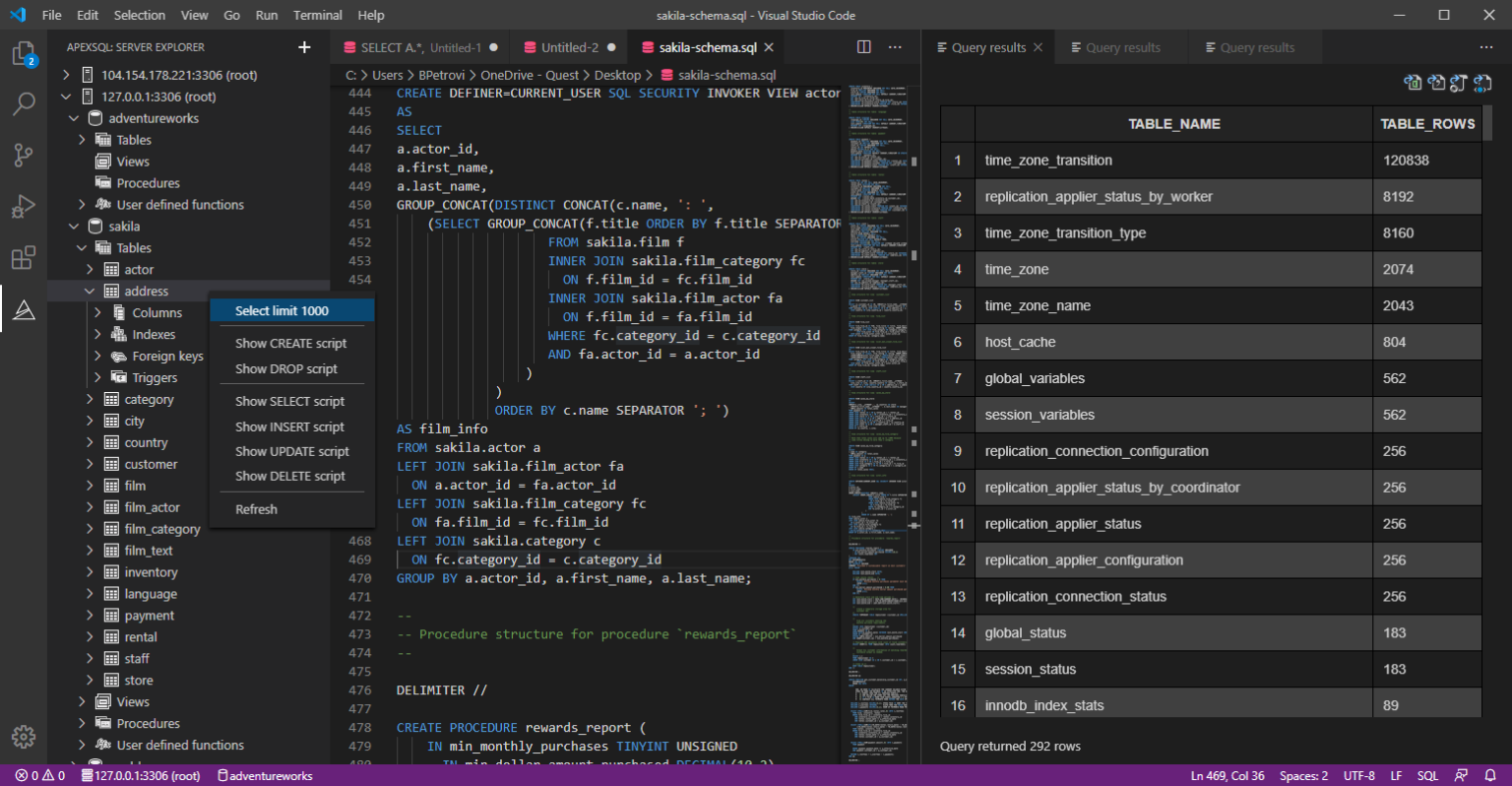Add new server connection with plus icon
The image size is (1512, 786).
pos(304,47)
